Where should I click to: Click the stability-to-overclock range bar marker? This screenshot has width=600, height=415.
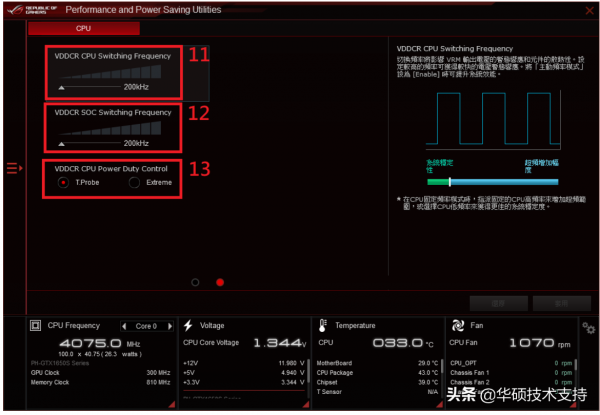click(450, 182)
